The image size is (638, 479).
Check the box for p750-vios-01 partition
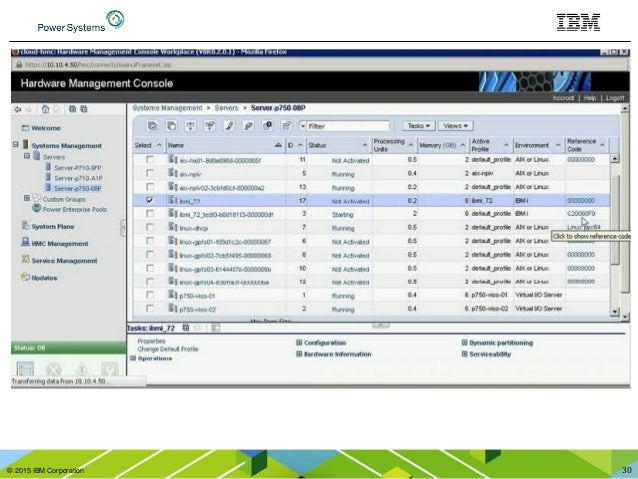150,295
